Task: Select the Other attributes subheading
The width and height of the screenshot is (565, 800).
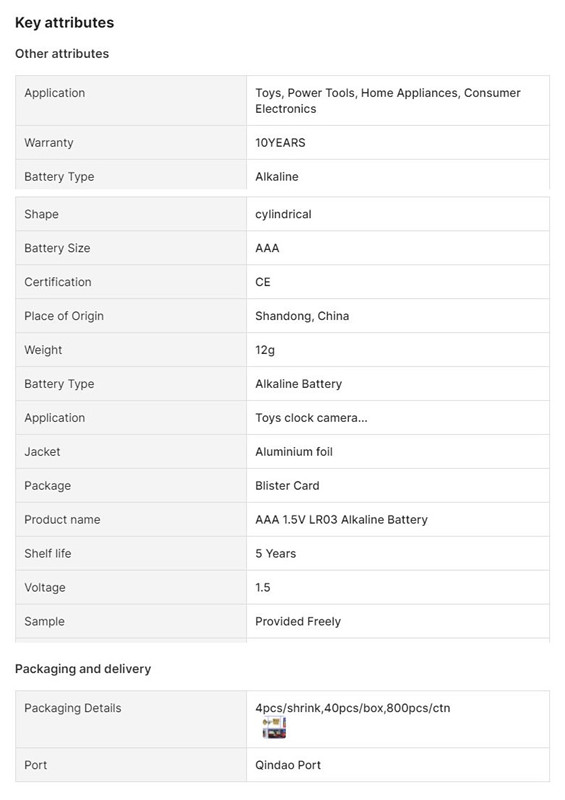Action: click(x=62, y=54)
